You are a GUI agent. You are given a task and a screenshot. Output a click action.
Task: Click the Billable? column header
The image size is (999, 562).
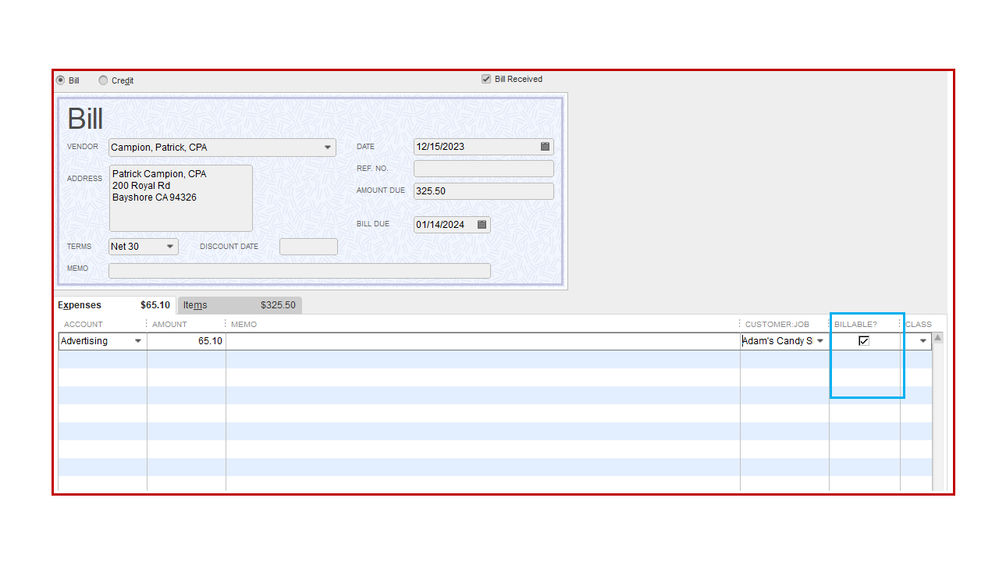coord(856,324)
